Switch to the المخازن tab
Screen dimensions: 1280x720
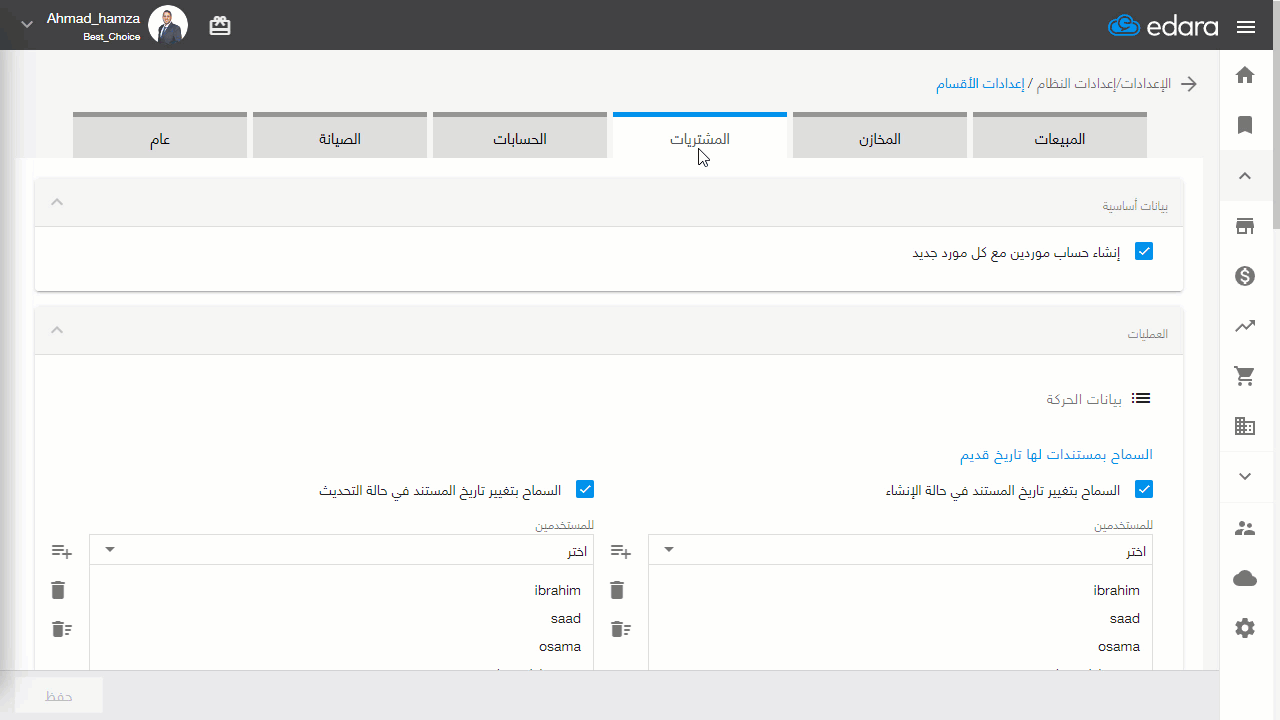tap(880, 136)
